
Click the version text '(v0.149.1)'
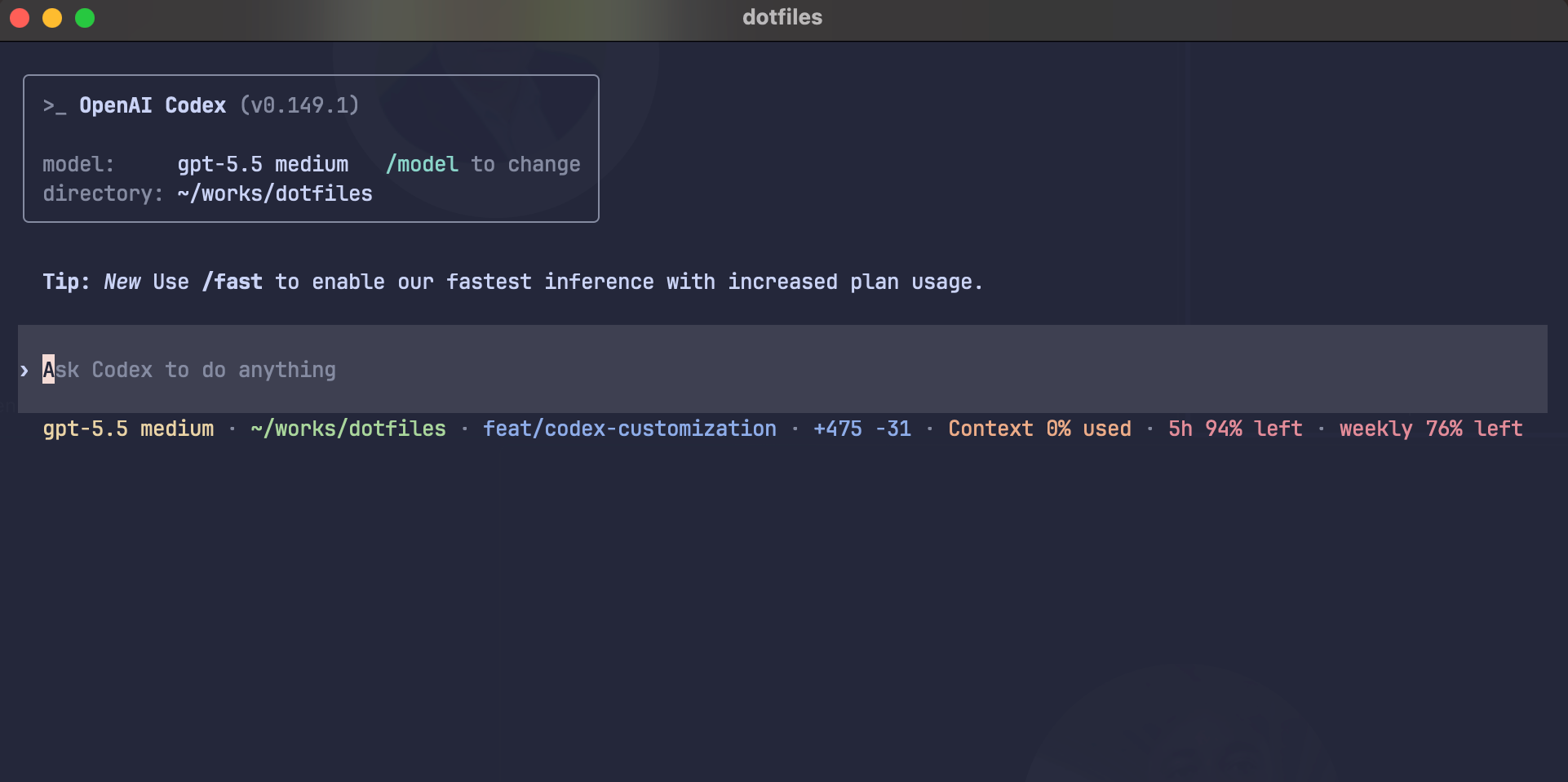pyautogui.click(x=299, y=105)
